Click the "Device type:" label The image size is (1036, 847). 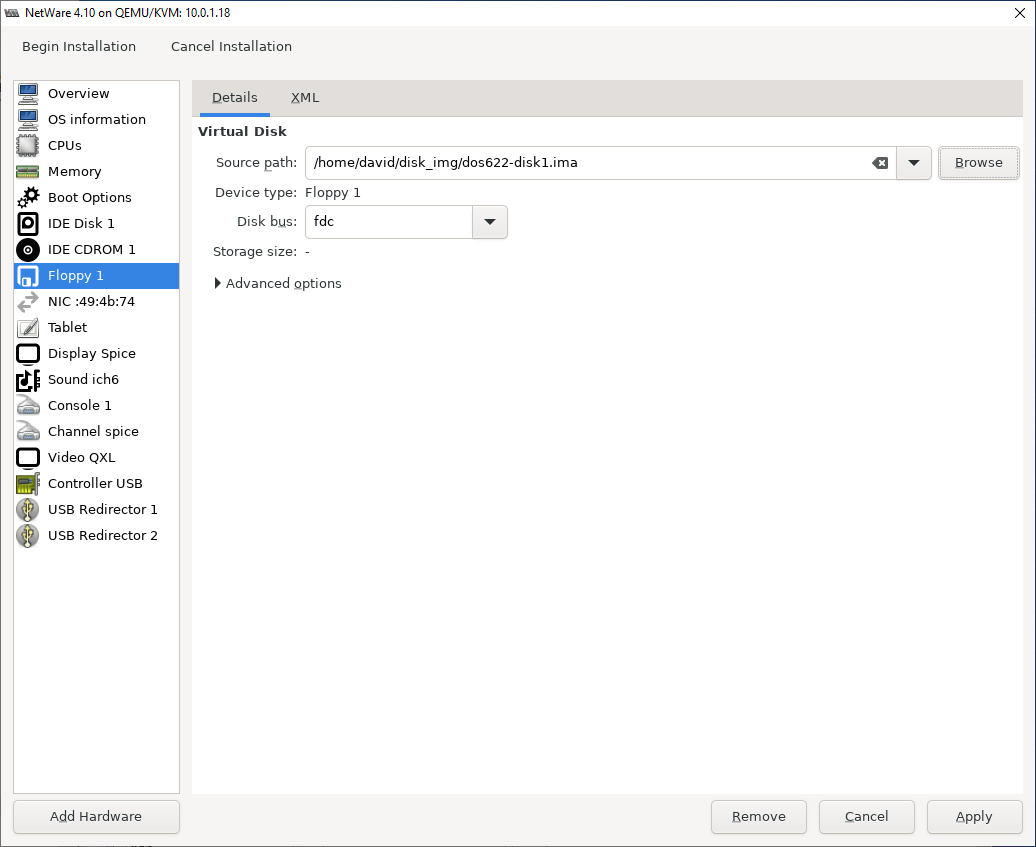256,193
